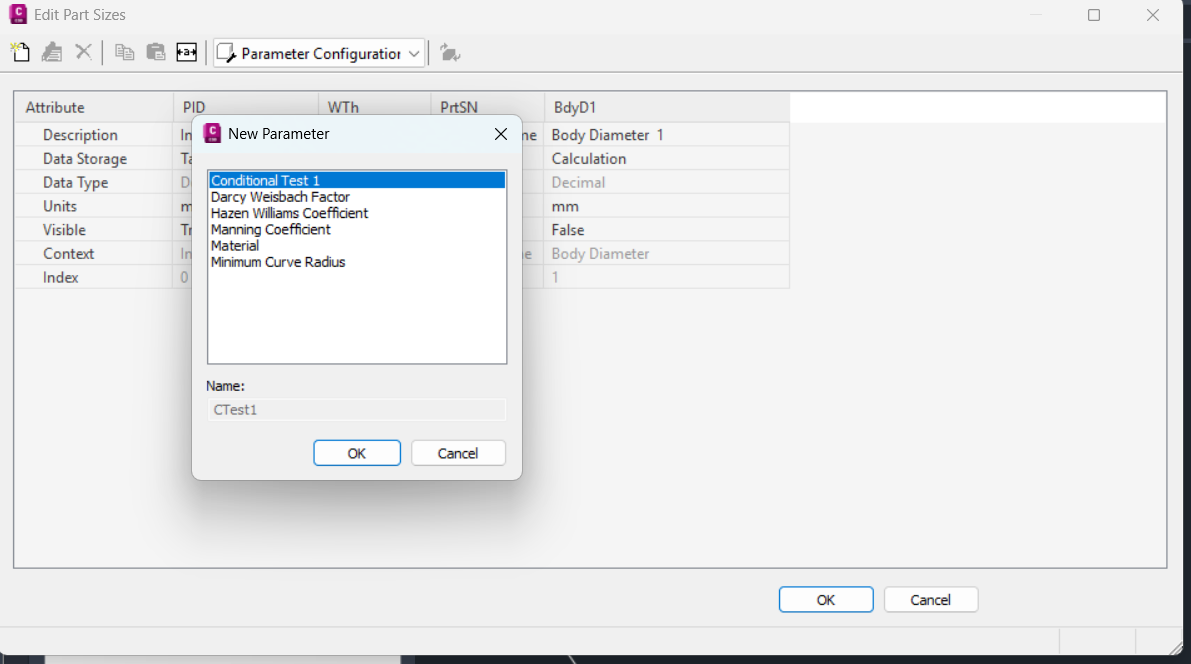Screen dimensions: 1191x664
Task: Click the False visible cell
Action: [x=667, y=229]
